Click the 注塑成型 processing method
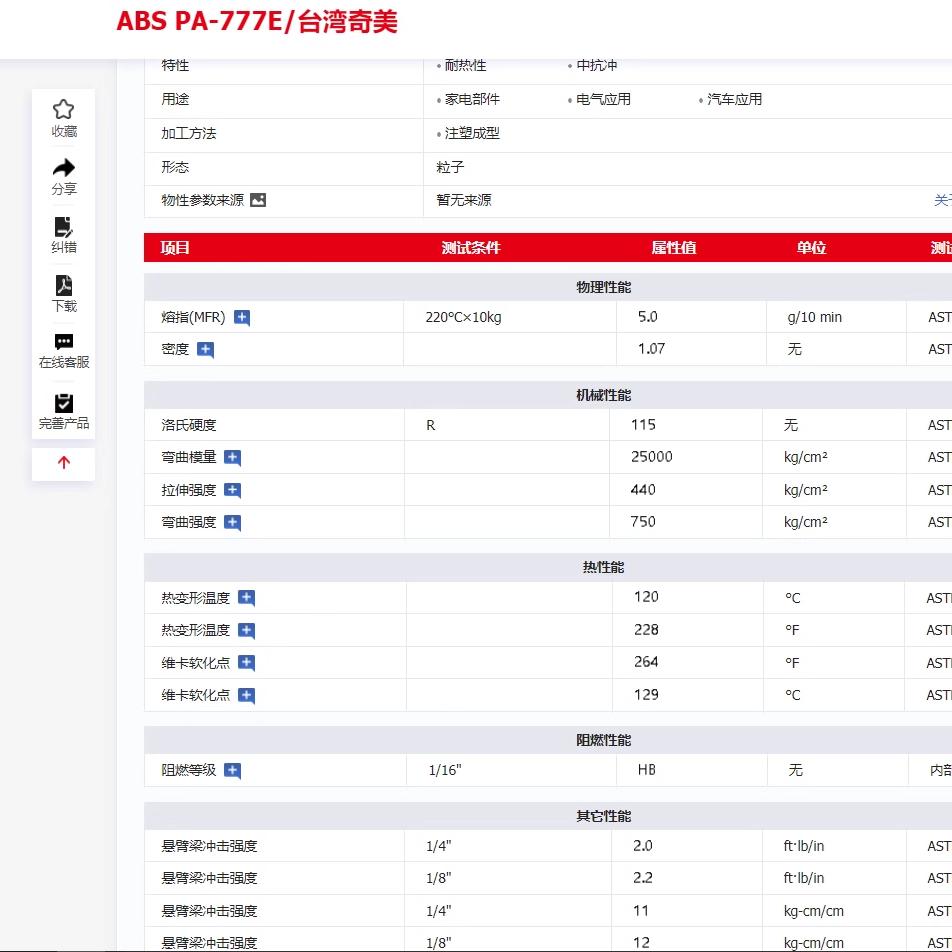This screenshot has width=952, height=952. click(x=472, y=133)
